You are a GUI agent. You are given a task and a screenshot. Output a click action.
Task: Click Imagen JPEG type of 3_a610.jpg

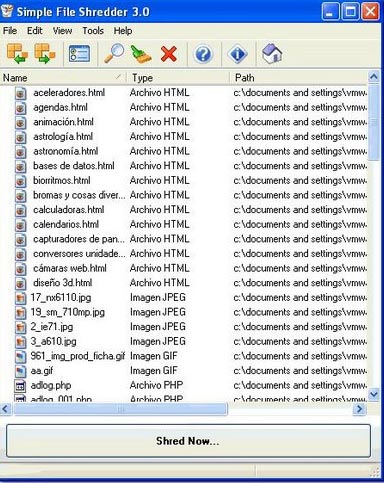[158, 342]
